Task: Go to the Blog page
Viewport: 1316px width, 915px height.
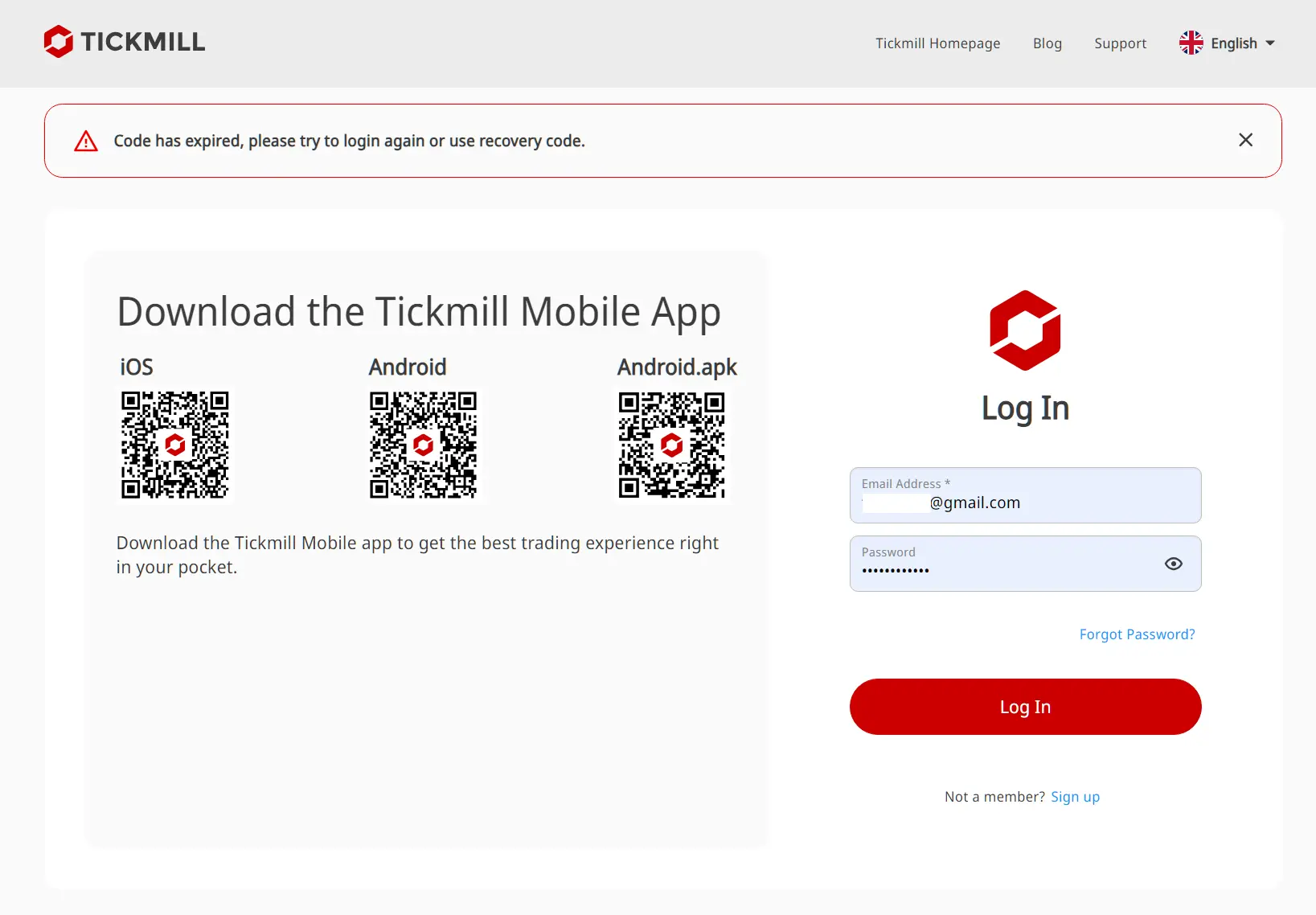Action: click(x=1047, y=43)
